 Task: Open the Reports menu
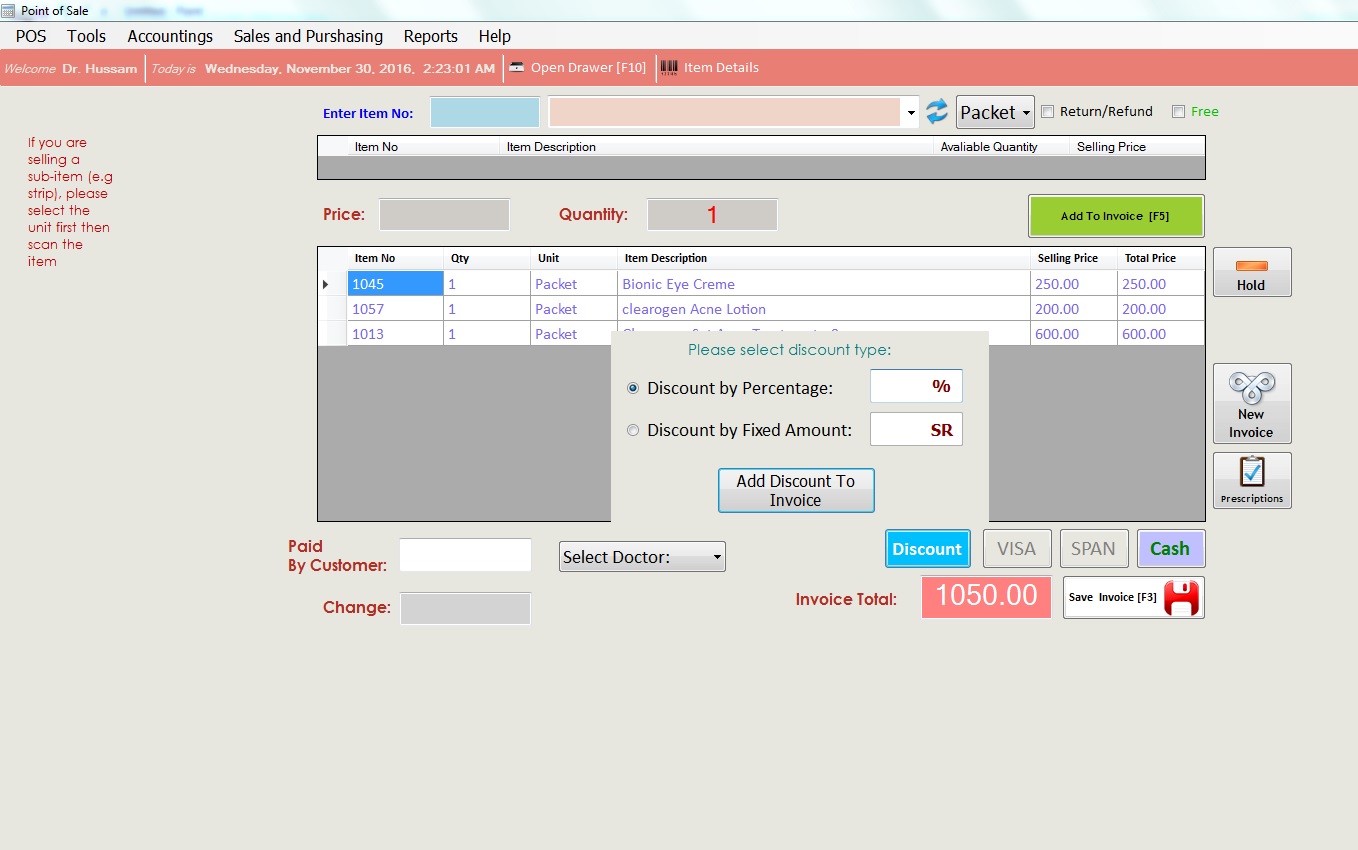430,36
